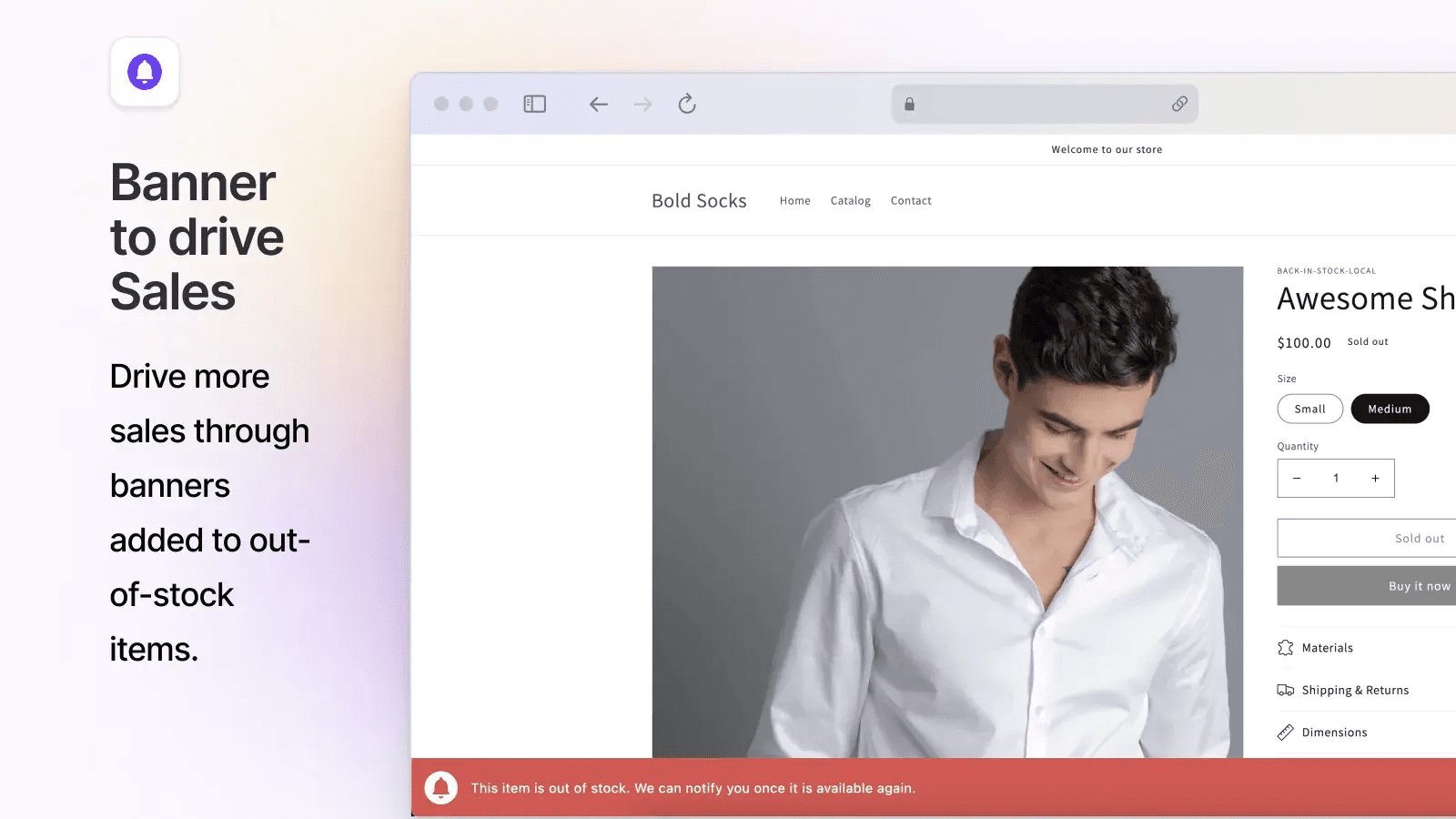The image size is (1456, 819).
Task: Expand the Materials section
Action: tap(1327, 648)
